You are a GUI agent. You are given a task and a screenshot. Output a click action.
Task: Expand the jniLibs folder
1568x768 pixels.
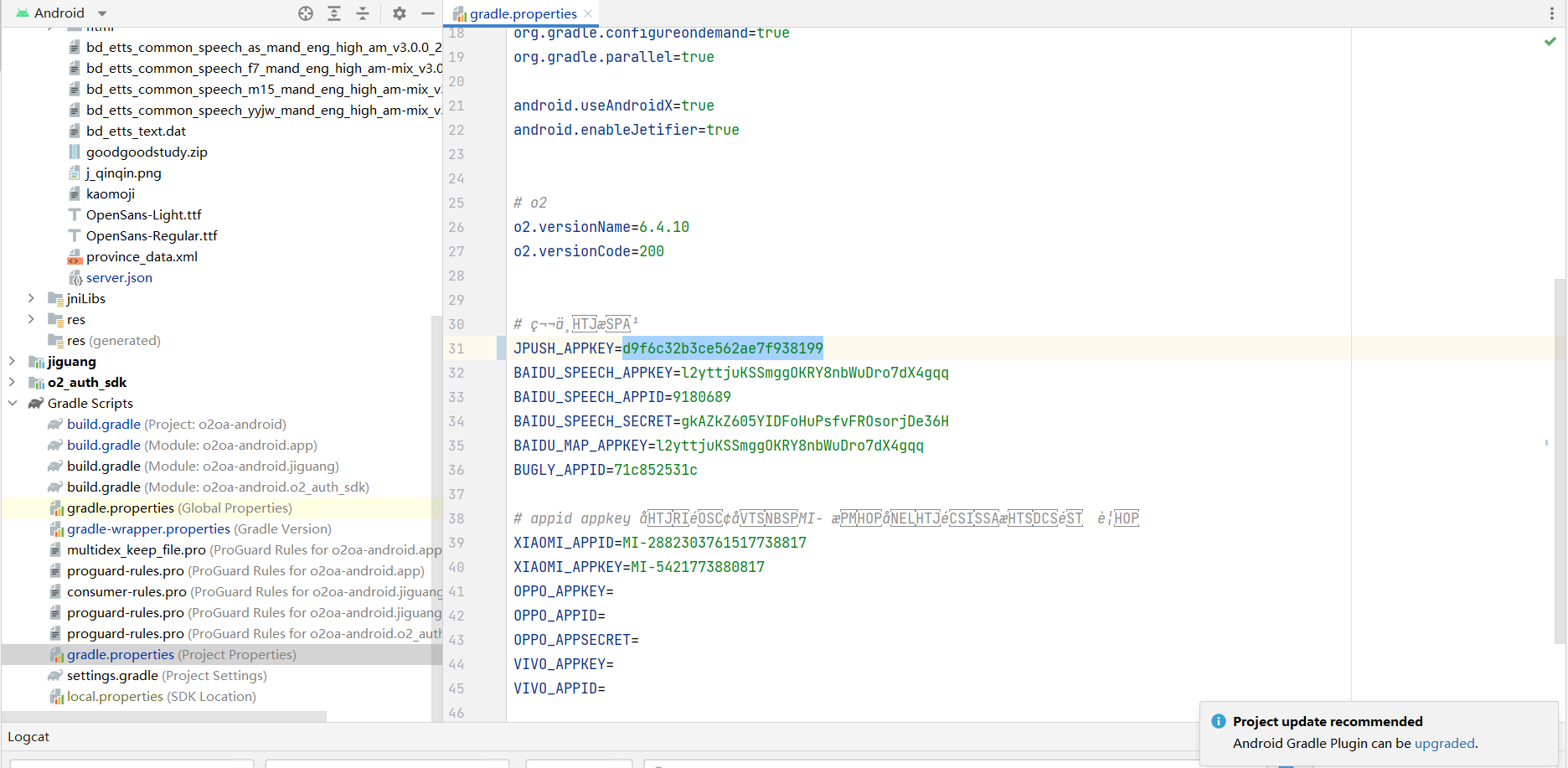click(x=31, y=298)
